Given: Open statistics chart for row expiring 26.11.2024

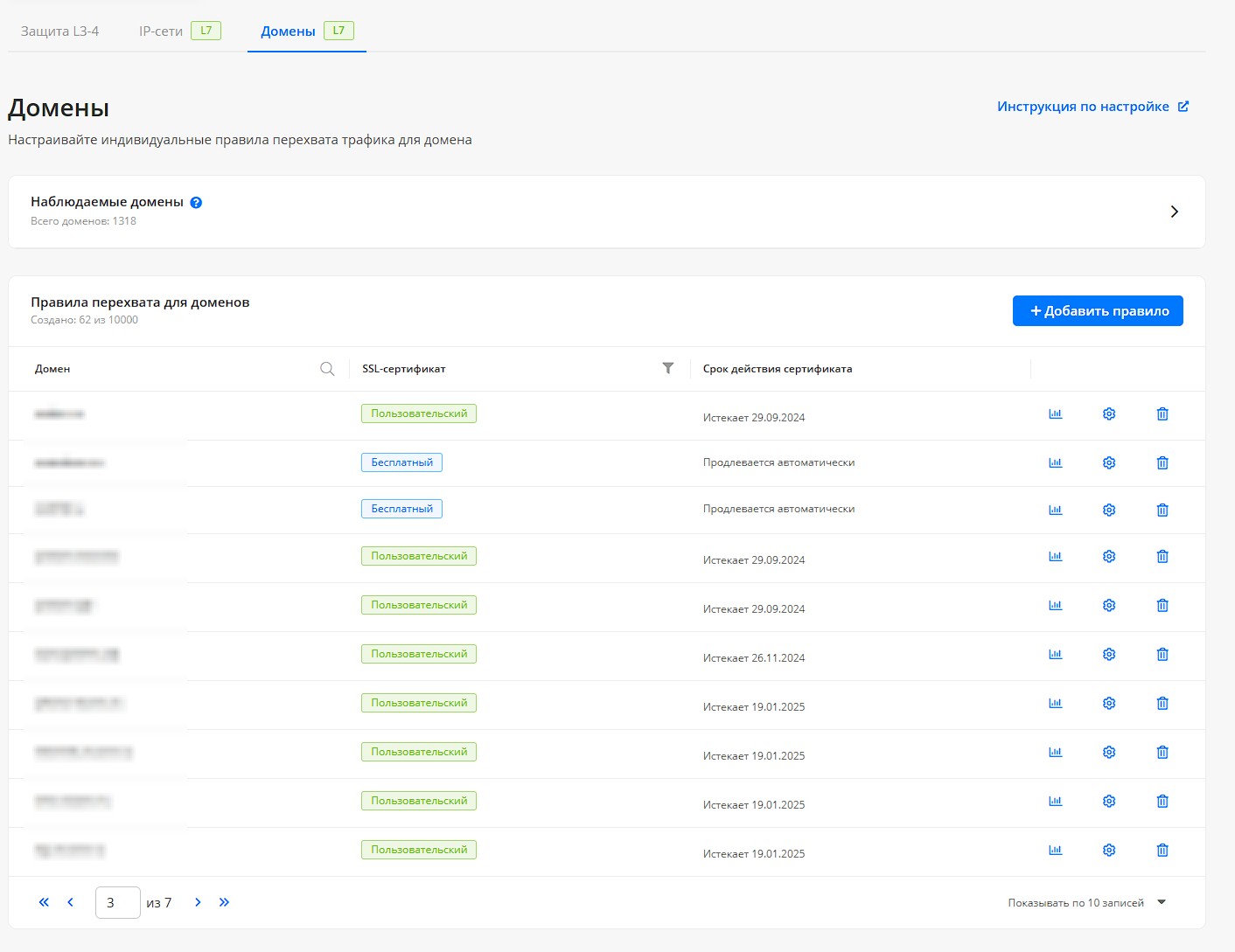Looking at the screenshot, I should (1056, 654).
